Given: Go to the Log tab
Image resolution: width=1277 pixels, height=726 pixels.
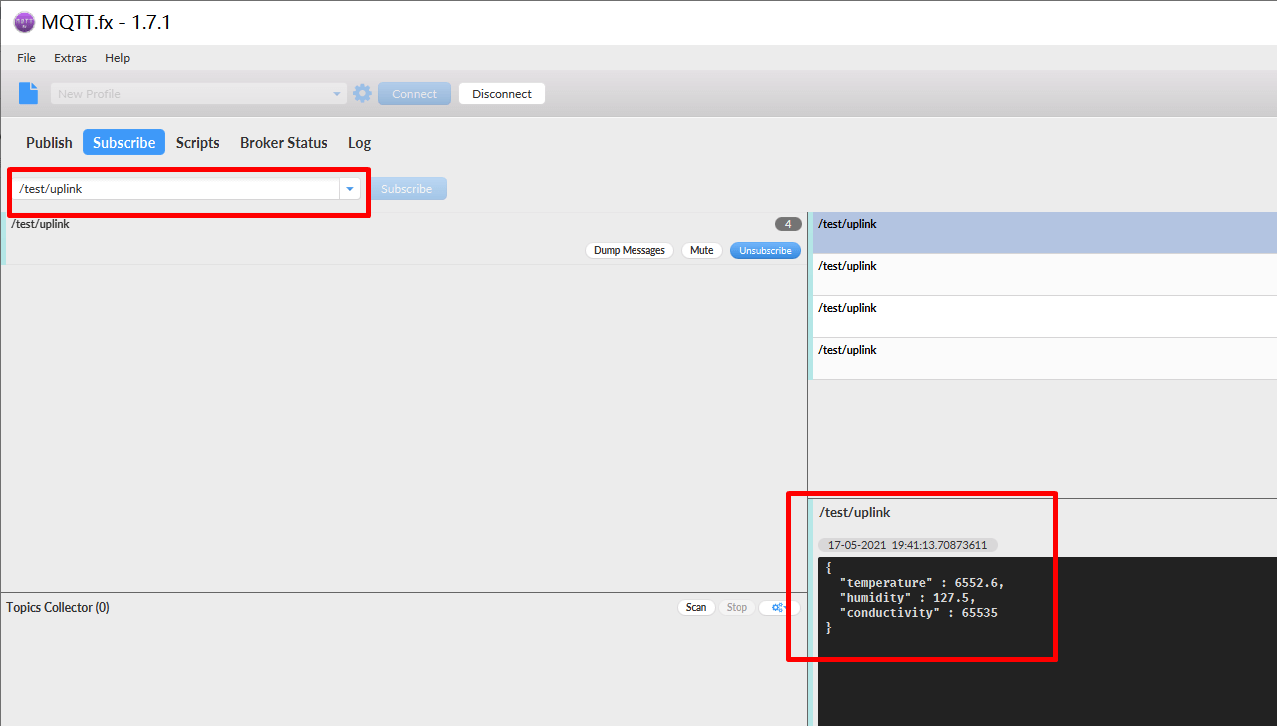Looking at the screenshot, I should pos(359,143).
